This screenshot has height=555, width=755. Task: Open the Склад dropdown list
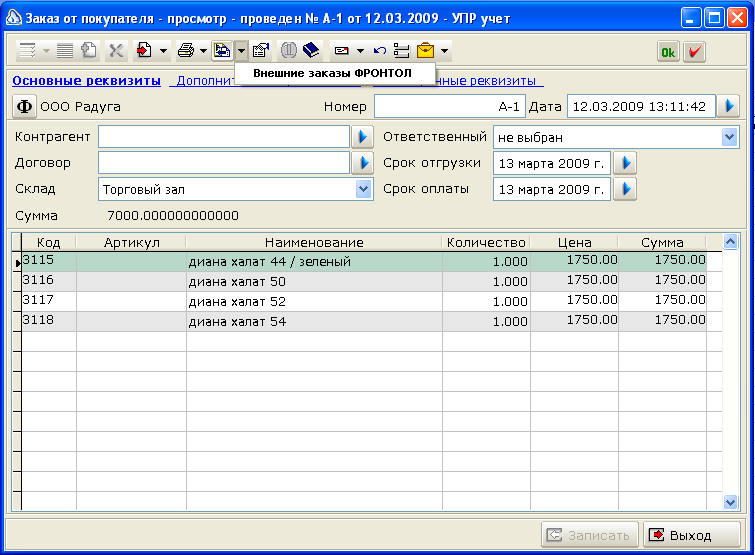pyautogui.click(x=364, y=189)
